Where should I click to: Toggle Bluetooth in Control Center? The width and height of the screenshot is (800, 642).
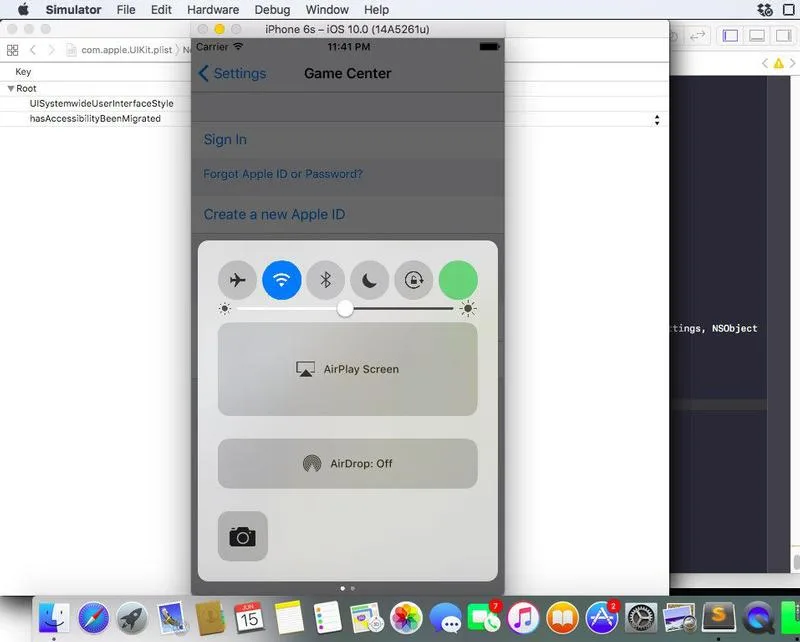pyautogui.click(x=326, y=280)
